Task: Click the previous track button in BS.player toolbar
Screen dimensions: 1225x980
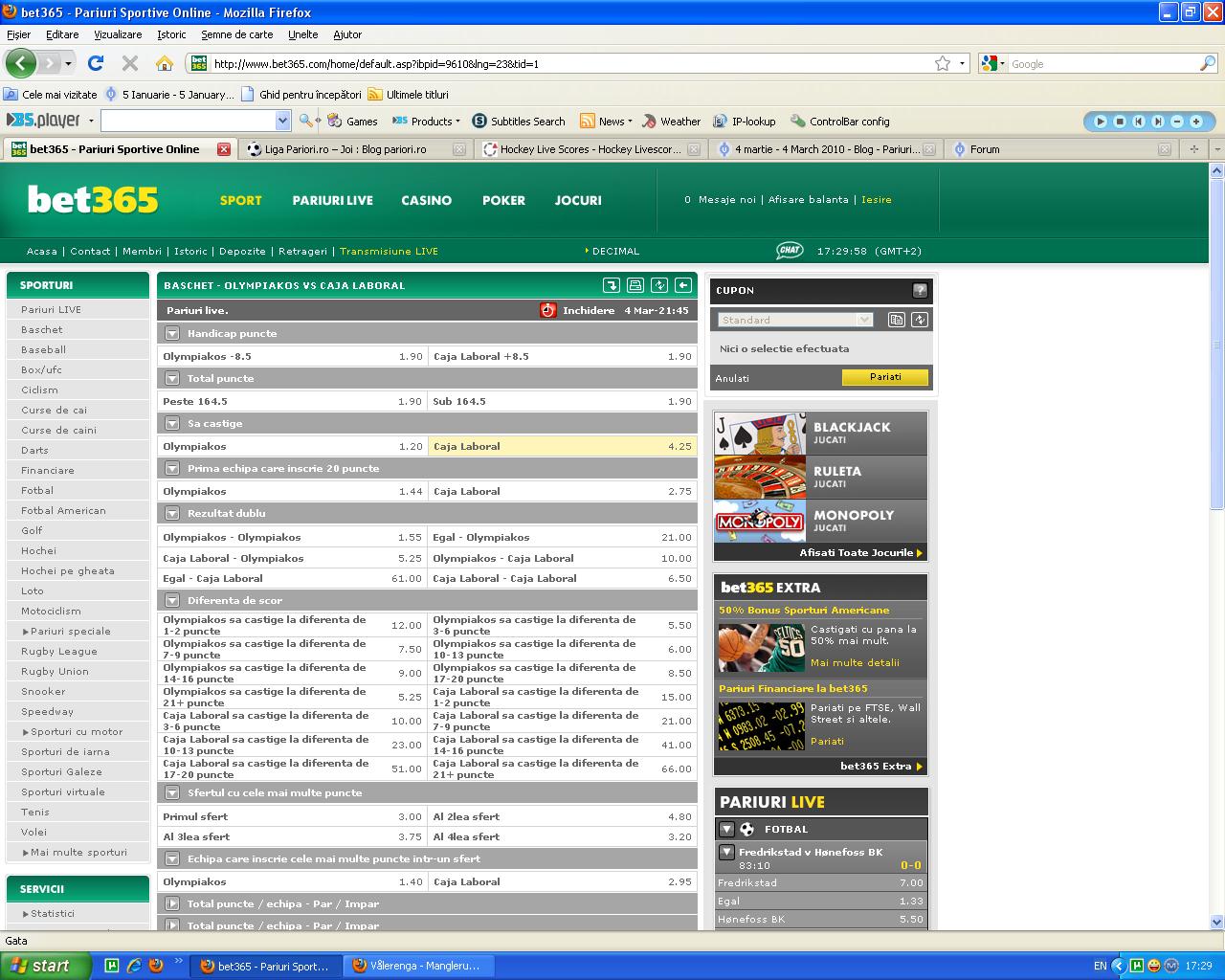Action: point(1139,122)
